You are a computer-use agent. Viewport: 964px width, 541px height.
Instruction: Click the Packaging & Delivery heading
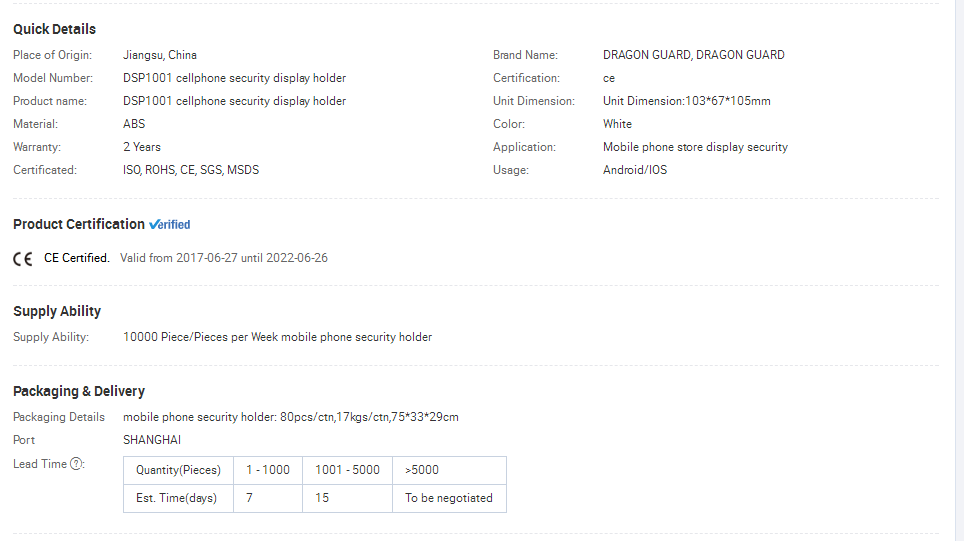79,391
